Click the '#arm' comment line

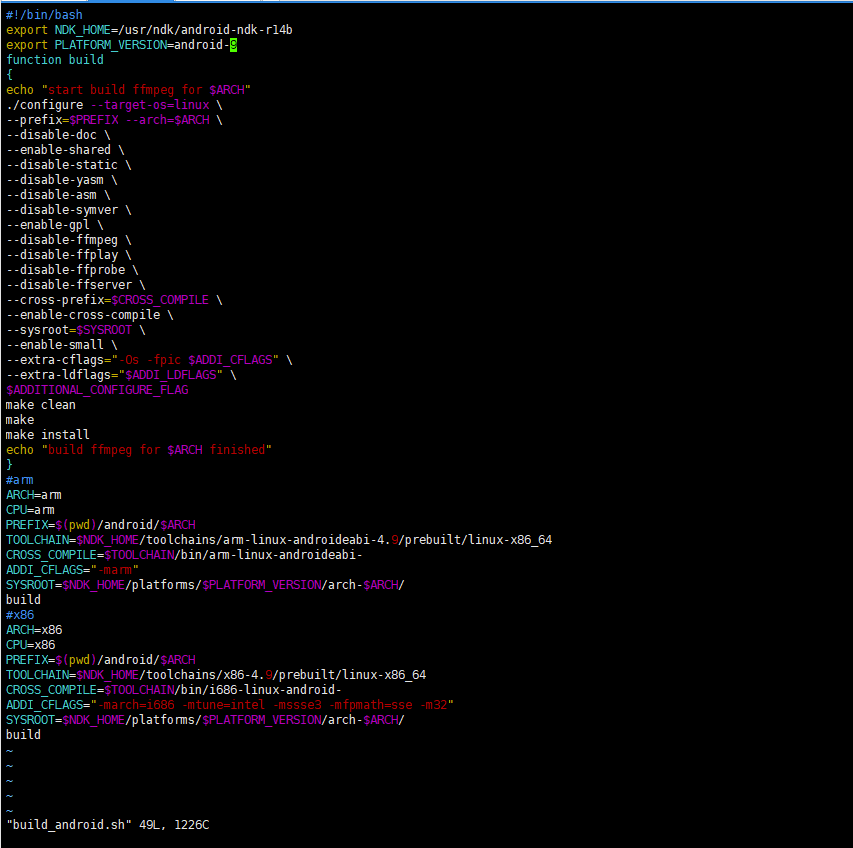[20, 480]
